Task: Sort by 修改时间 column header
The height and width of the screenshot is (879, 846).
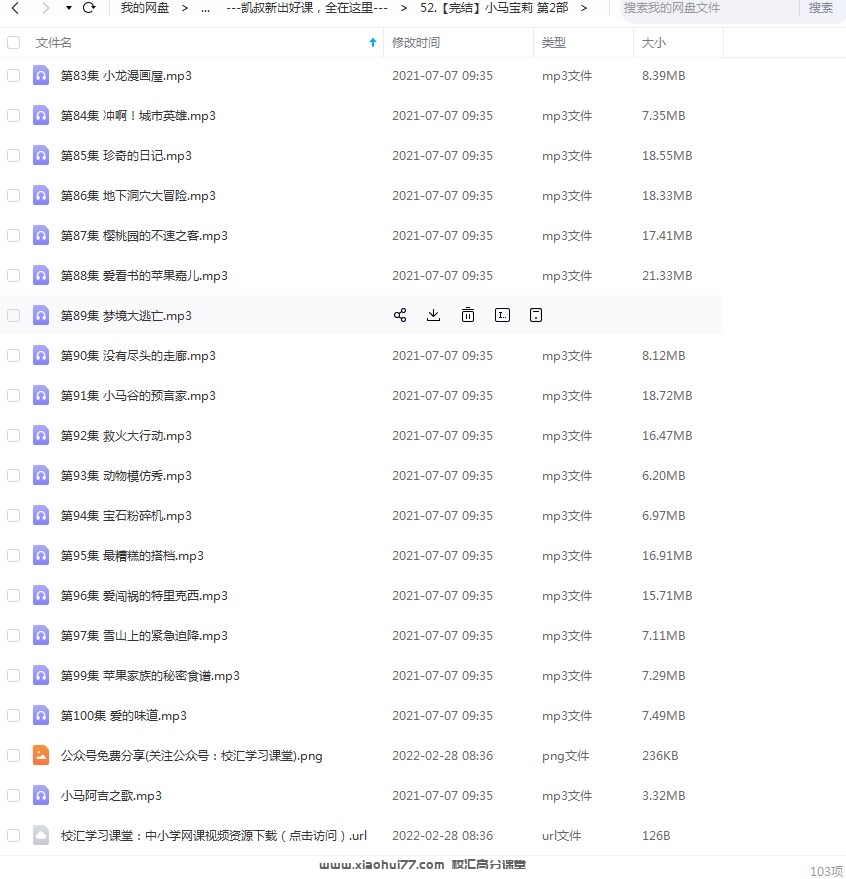Action: coord(416,43)
